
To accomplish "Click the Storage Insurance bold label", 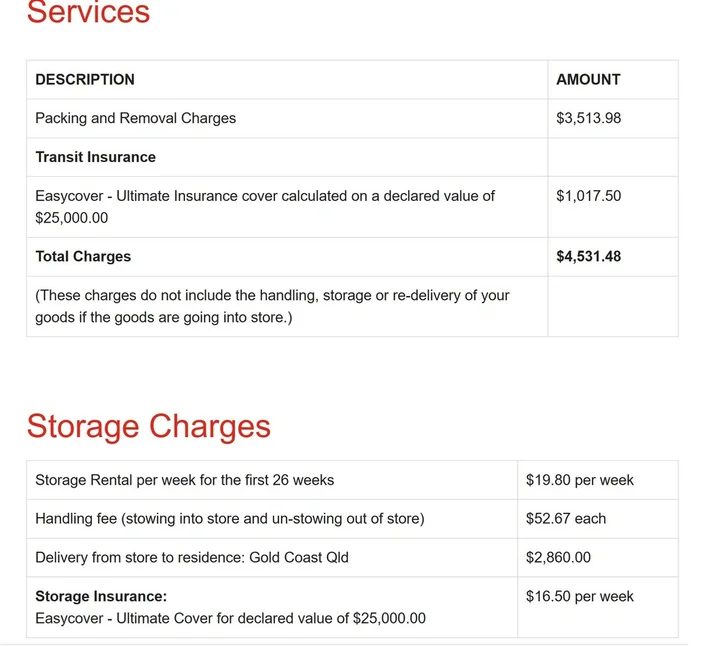I will point(101,597).
